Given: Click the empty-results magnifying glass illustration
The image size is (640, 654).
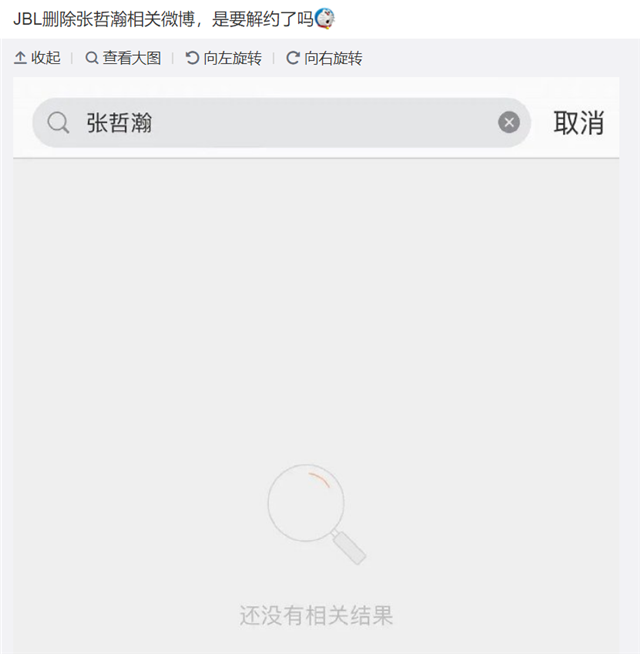Looking at the screenshot, I should pyautogui.click(x=316, y=514).
